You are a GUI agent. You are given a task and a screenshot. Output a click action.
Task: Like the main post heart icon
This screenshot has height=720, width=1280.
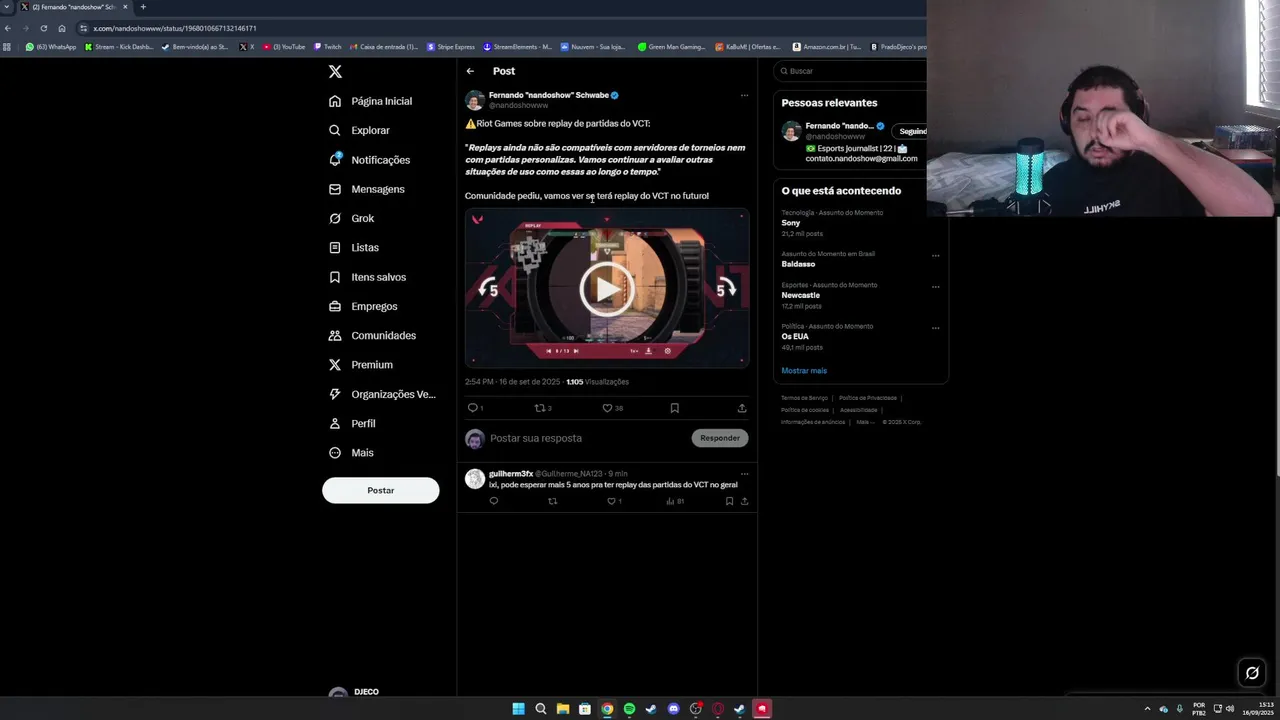(607, 408)
